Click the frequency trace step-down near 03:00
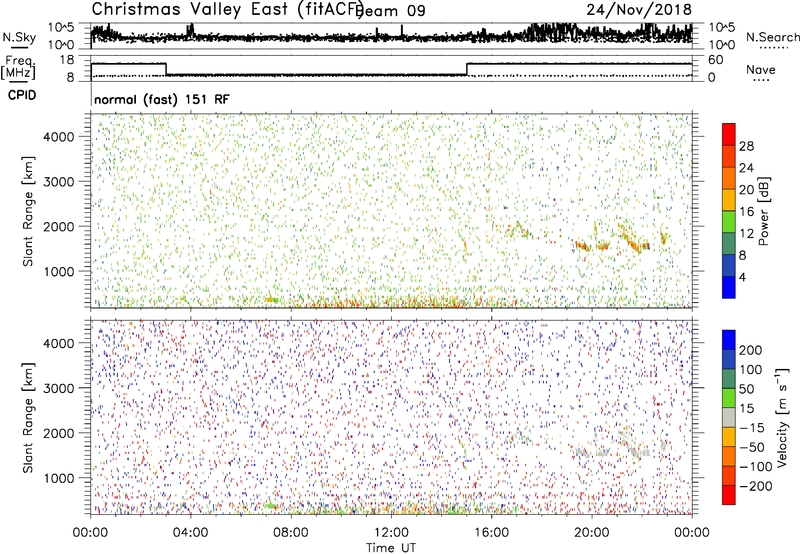The width and height of the screenshot is (800, 554). coord(166,69)
